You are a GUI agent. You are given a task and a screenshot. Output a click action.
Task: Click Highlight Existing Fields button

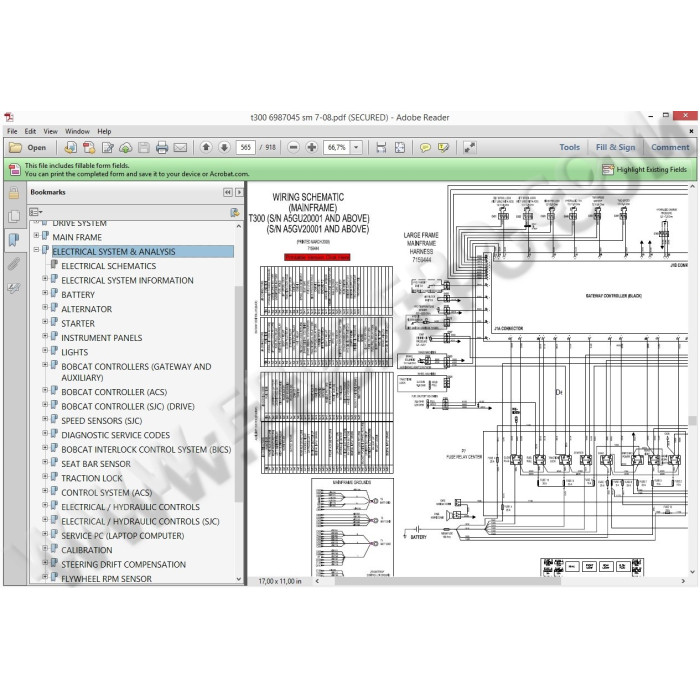645,170
